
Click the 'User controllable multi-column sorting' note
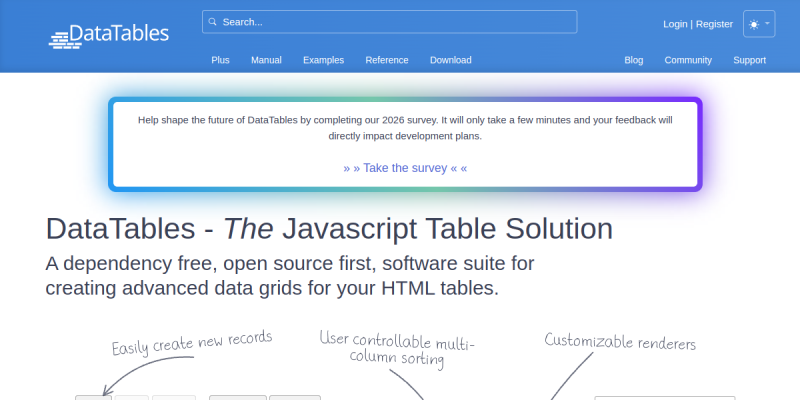click(x=397, y=349)
